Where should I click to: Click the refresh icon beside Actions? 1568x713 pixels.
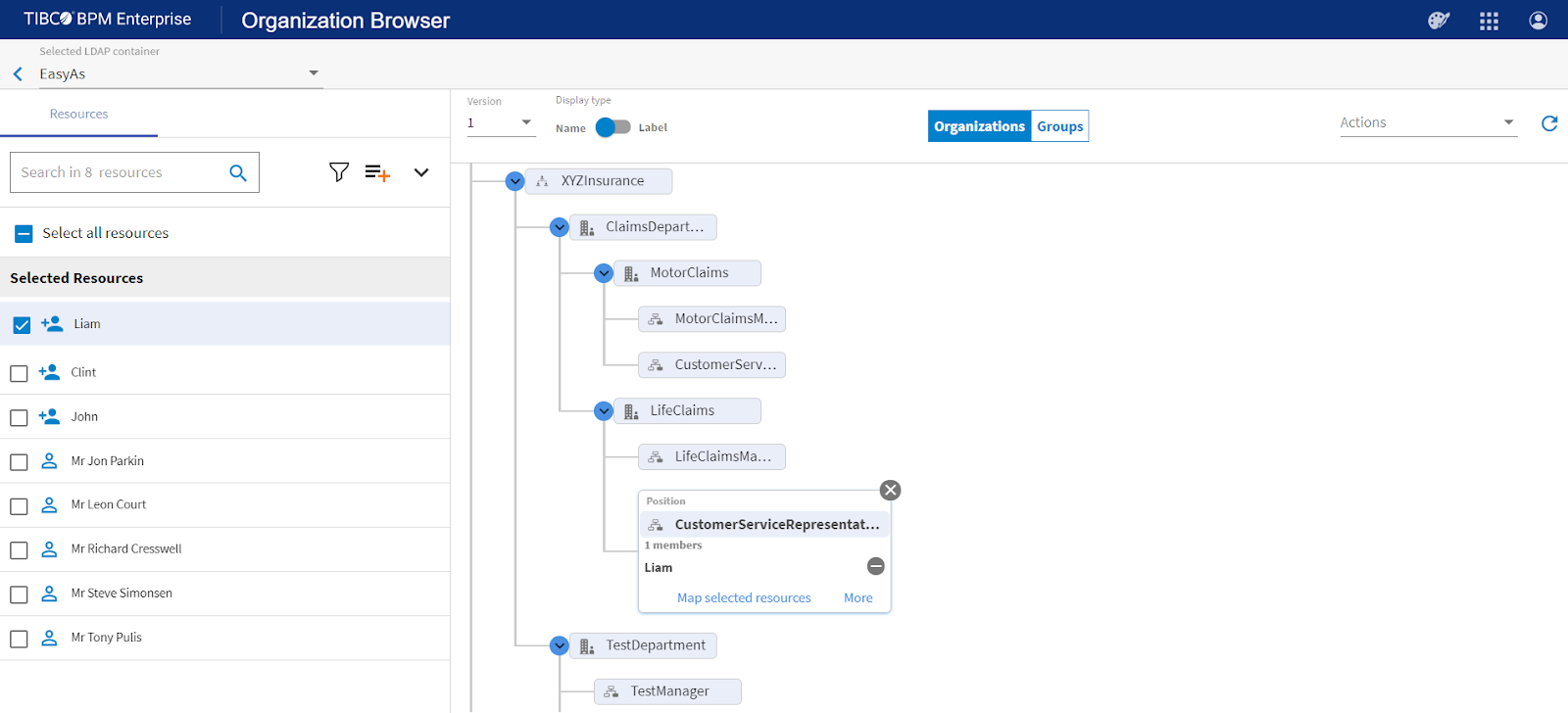[1549, 123]
